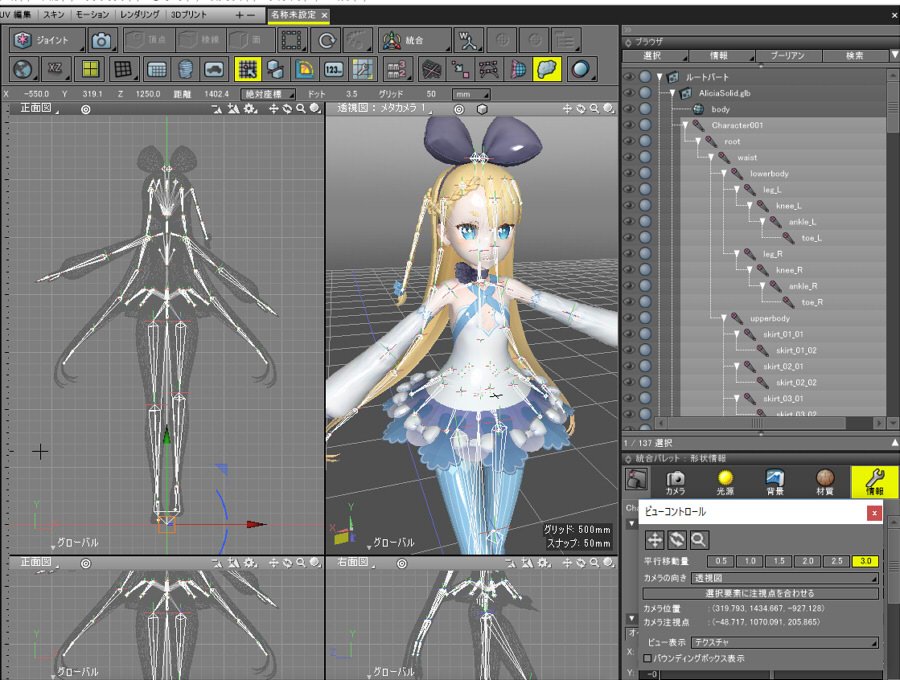Toggle visibility eye of AliciaSolid.glb
Viewport: 900px width, 680px height.
629,92
